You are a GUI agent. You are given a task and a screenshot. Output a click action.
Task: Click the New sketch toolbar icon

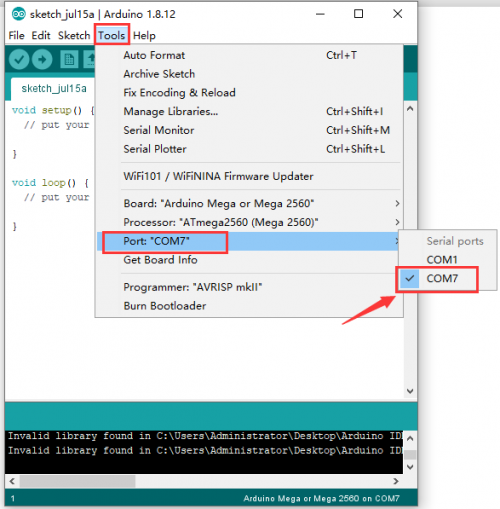point(69,59)
